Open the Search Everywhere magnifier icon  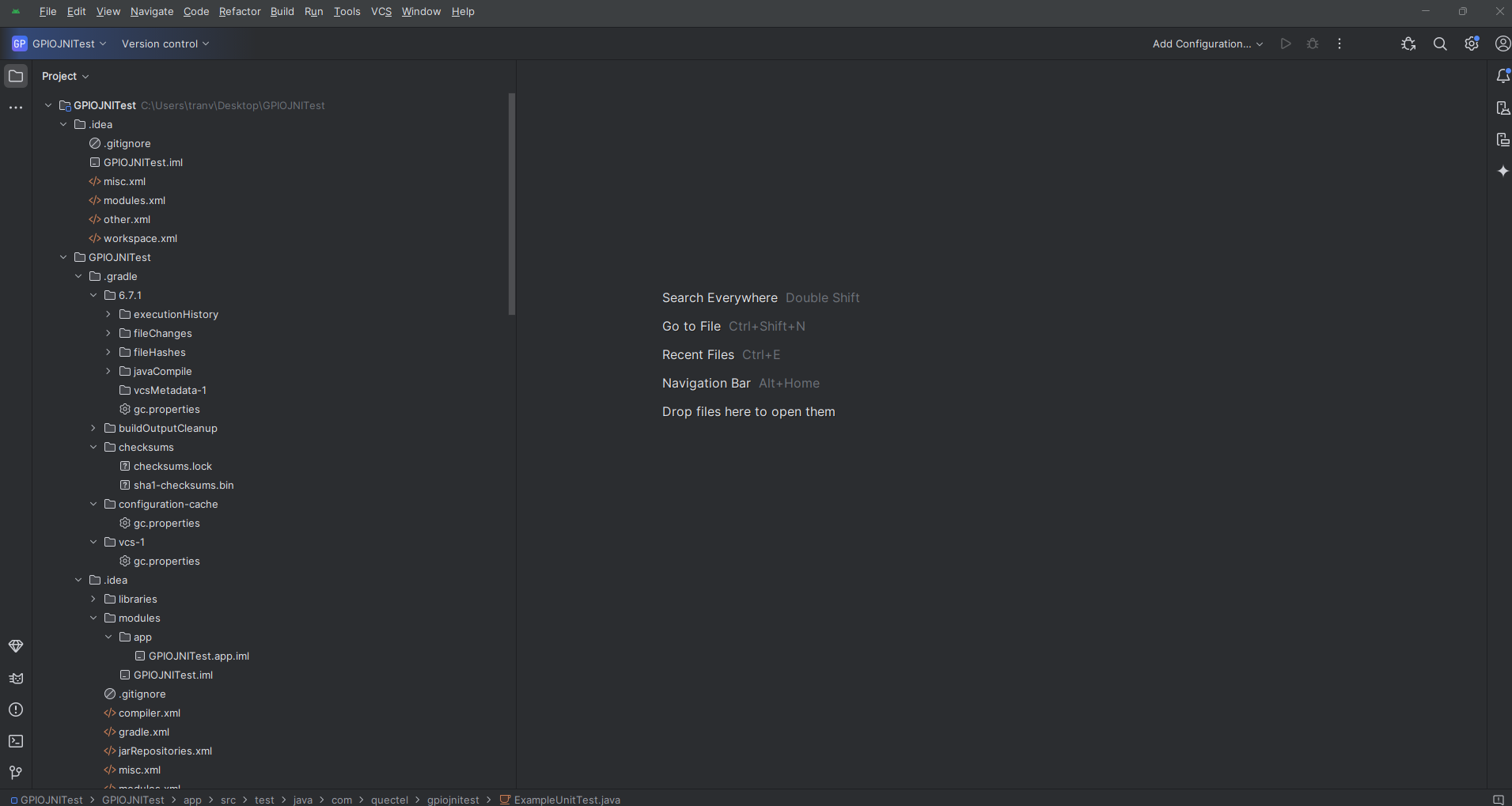(1440, 44)
